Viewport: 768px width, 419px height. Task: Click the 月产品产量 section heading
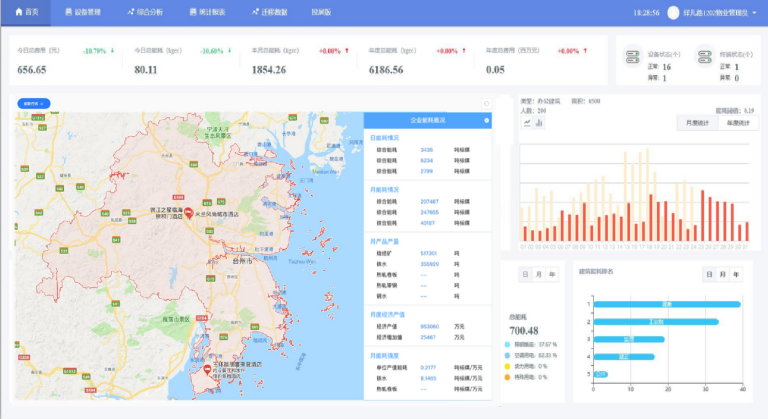point(384,242)
